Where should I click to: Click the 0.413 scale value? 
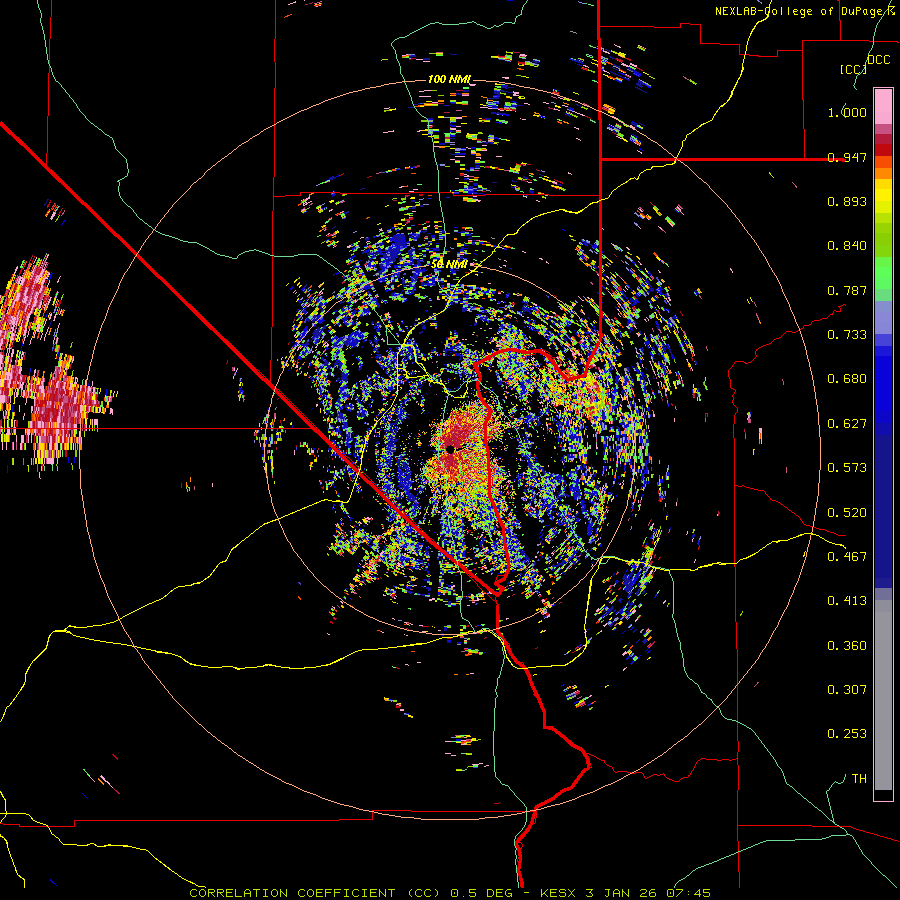pyautogui.click(x=847, y=601)
